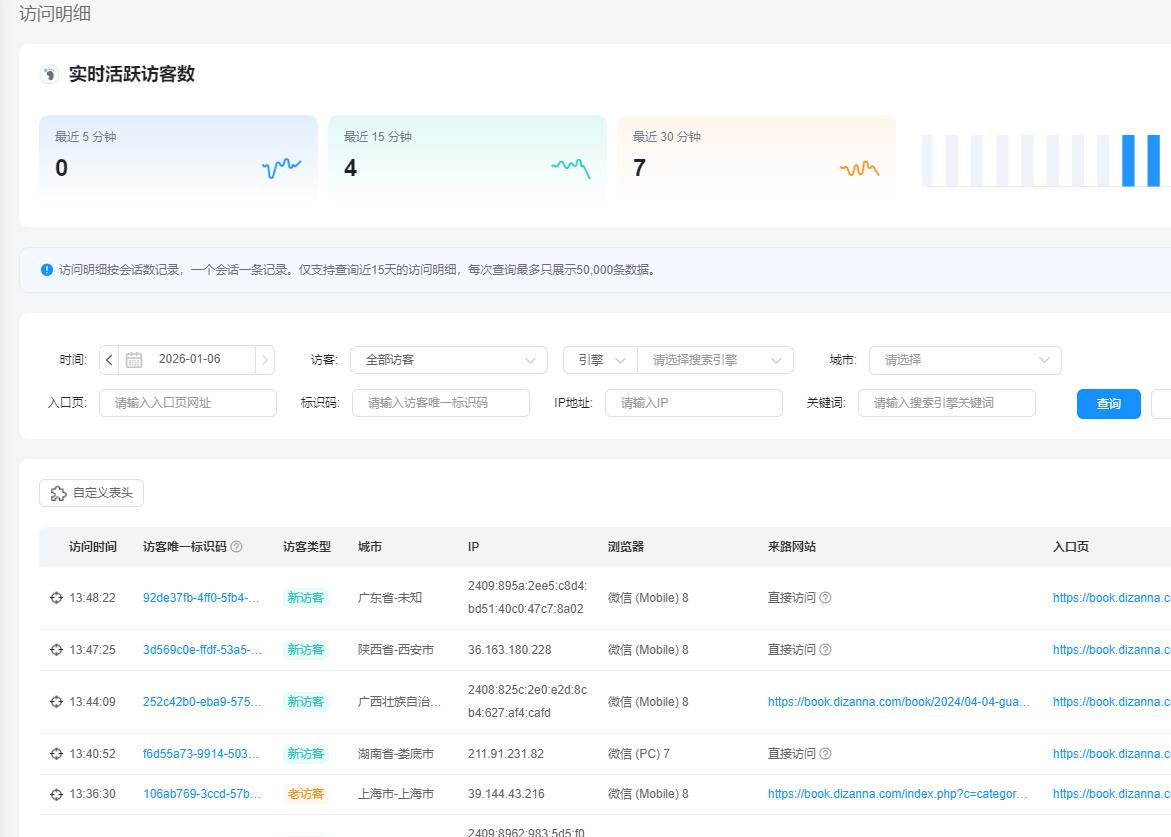The image size is (1171, 837).
Task: Expand the 引擎 type dropdown
Action: (x=600, y=360)
